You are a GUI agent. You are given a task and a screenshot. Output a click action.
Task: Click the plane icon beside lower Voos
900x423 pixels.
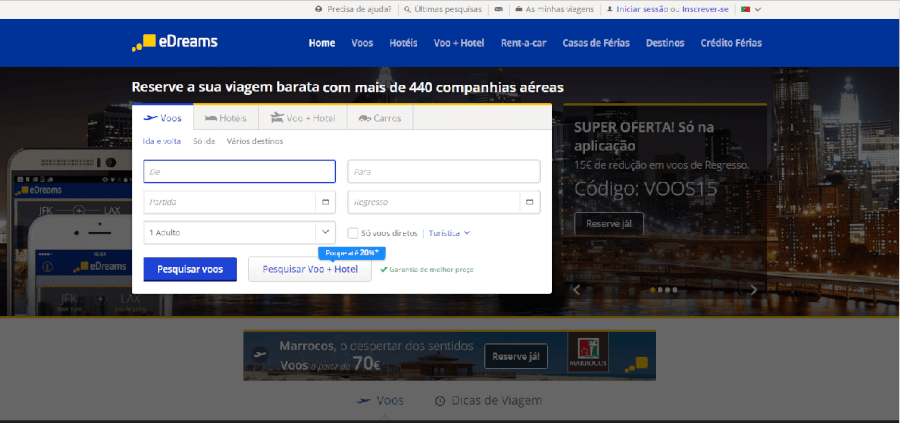tap(363, 401)
